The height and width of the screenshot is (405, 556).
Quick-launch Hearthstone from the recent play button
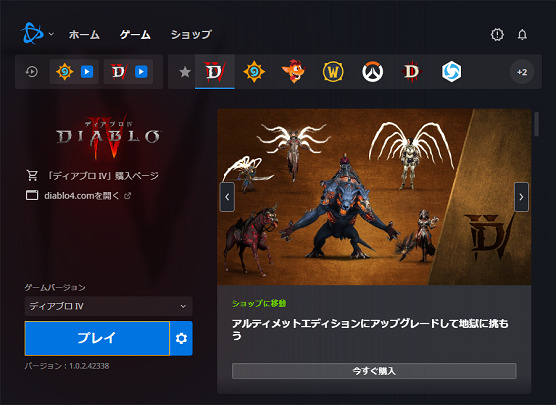point(87,72)
